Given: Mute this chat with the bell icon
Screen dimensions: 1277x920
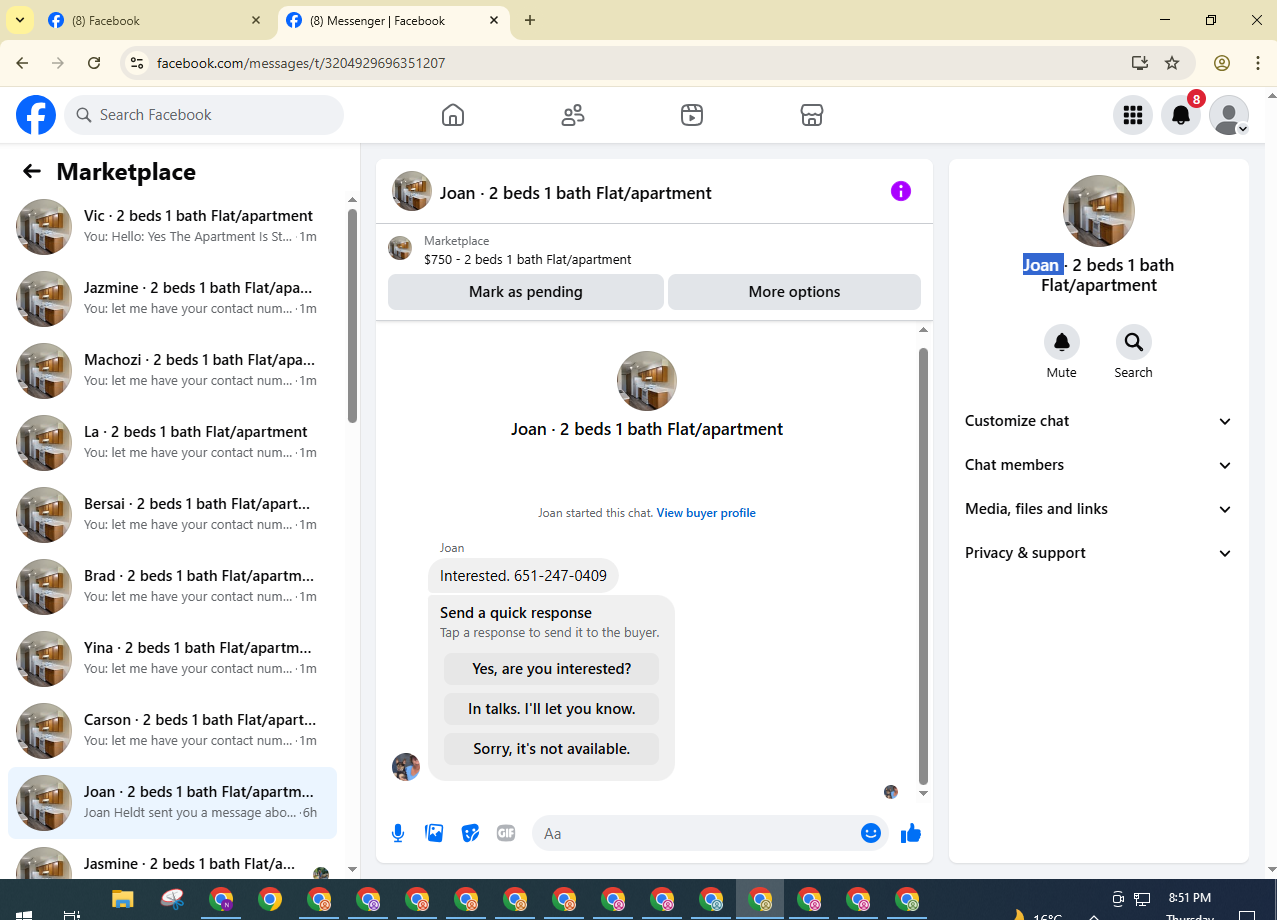Looking at the screenshot, I should tap(1062, 342).
